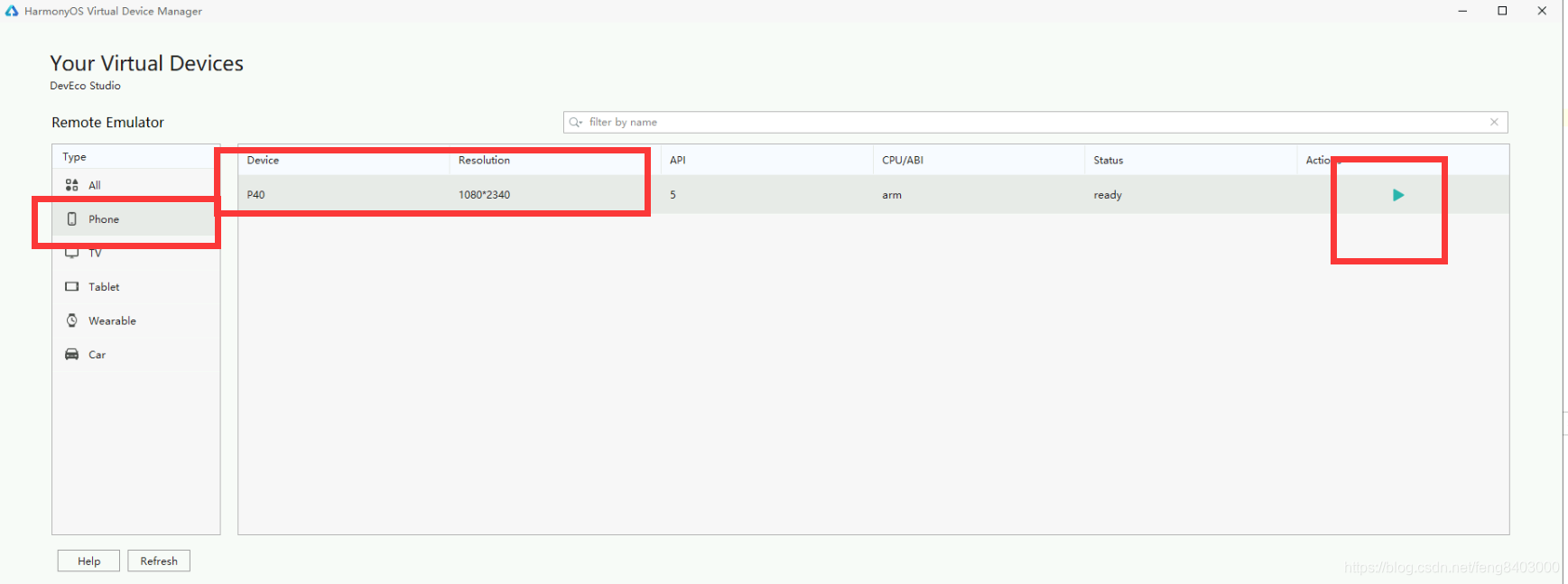Screen dimensions: 1568x584
Task: Select the TV type icon in the sidebar
Action: (x=72, y=254)
